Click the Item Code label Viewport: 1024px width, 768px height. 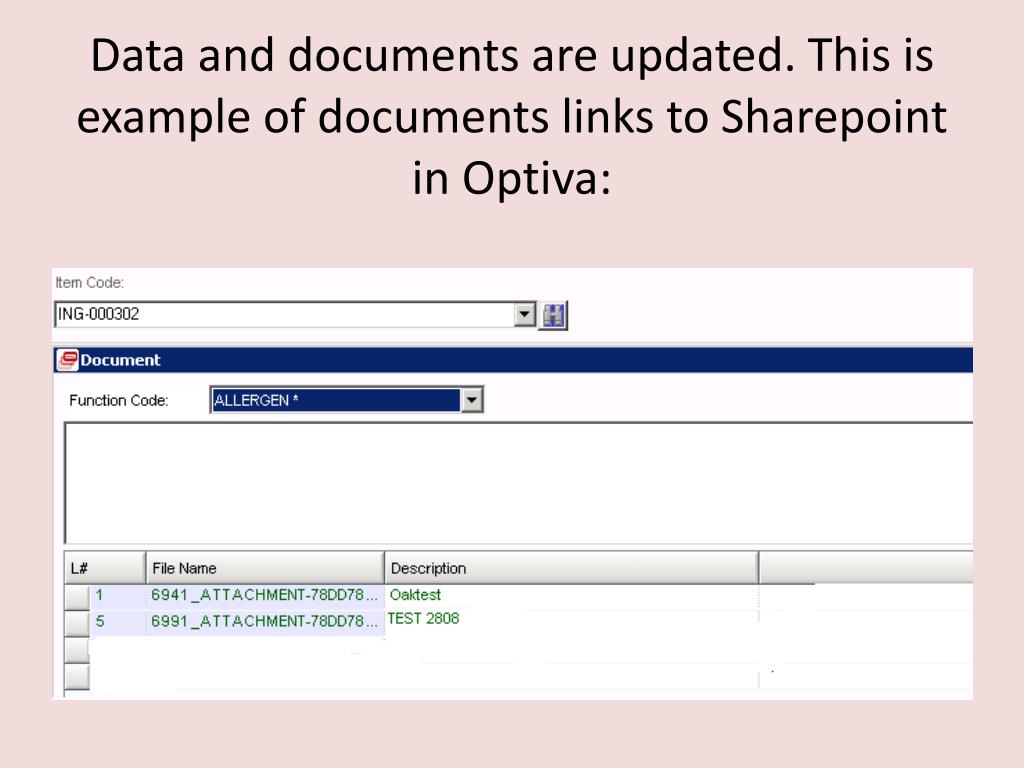click(x=89, y=283)
